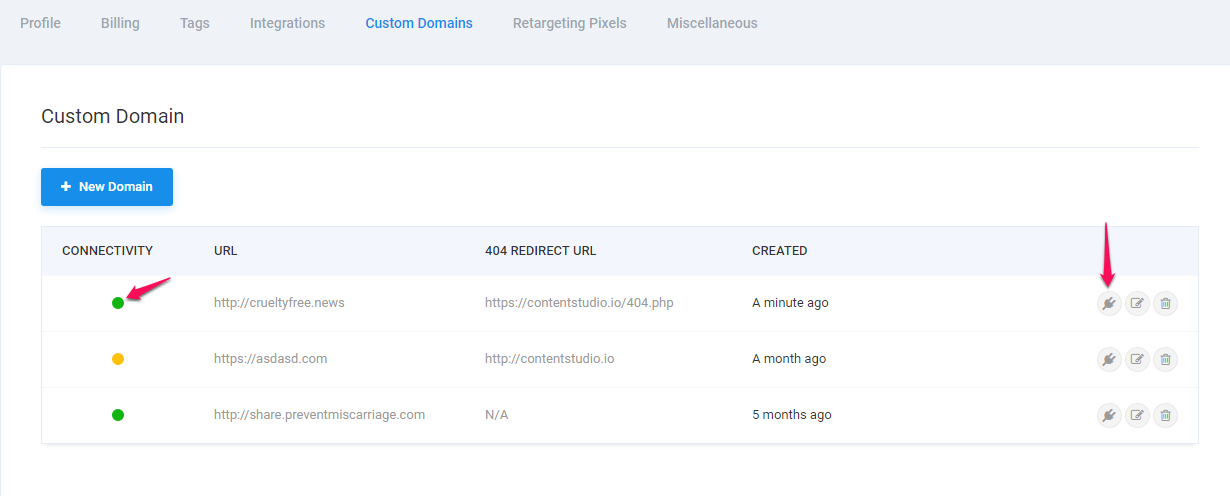Image resolution: width=1230 pixels, height=496 pixels.
Task: Open the Miscellaneous tab
Action: (x=712, y=23)
